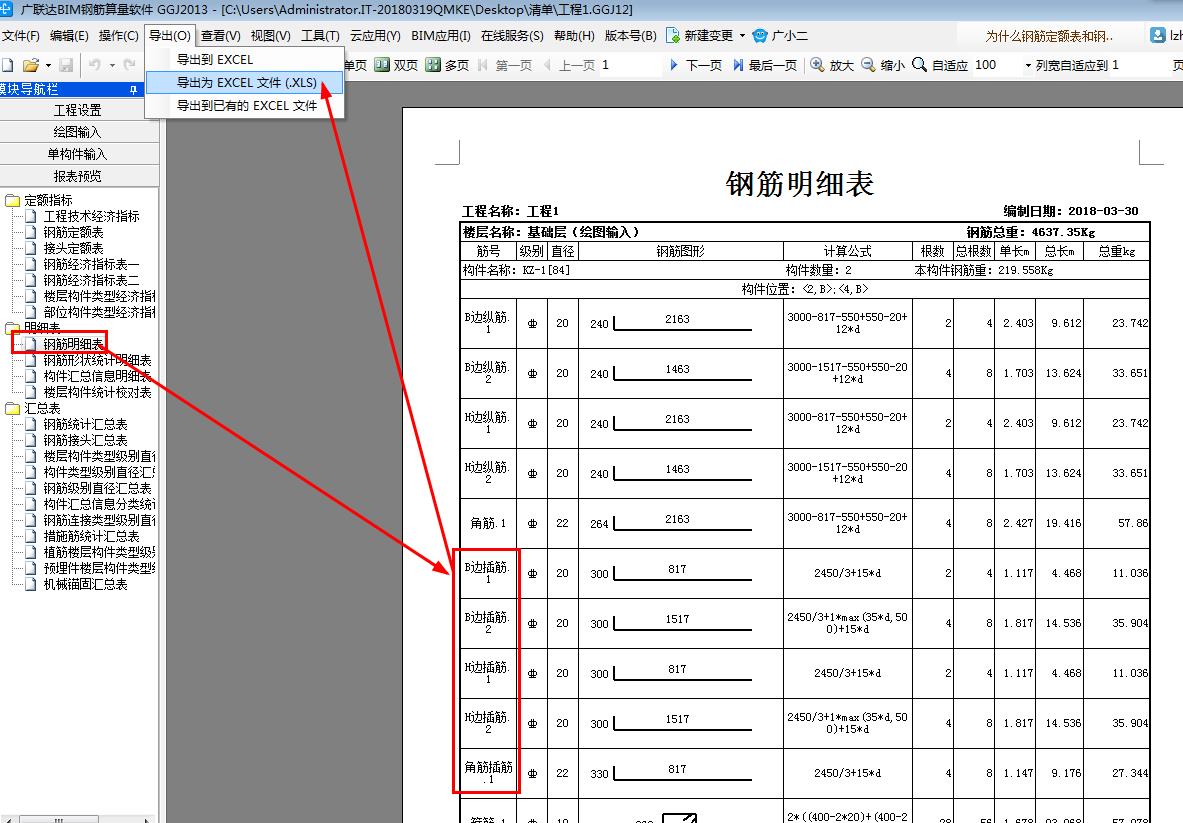Open dropdown arrow beside Open folder icon

[48, 66]
